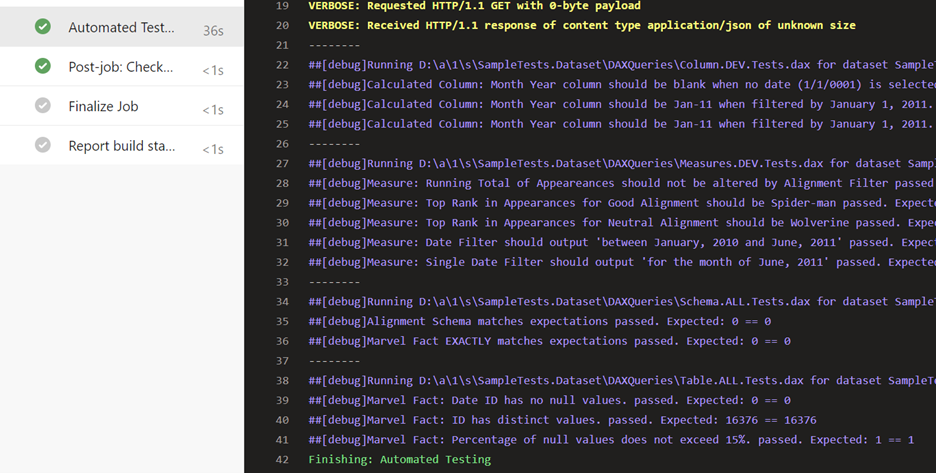Select the Finalize Job step
The height and width of the screenshot is (473, 936).
[x=103, y=106]
